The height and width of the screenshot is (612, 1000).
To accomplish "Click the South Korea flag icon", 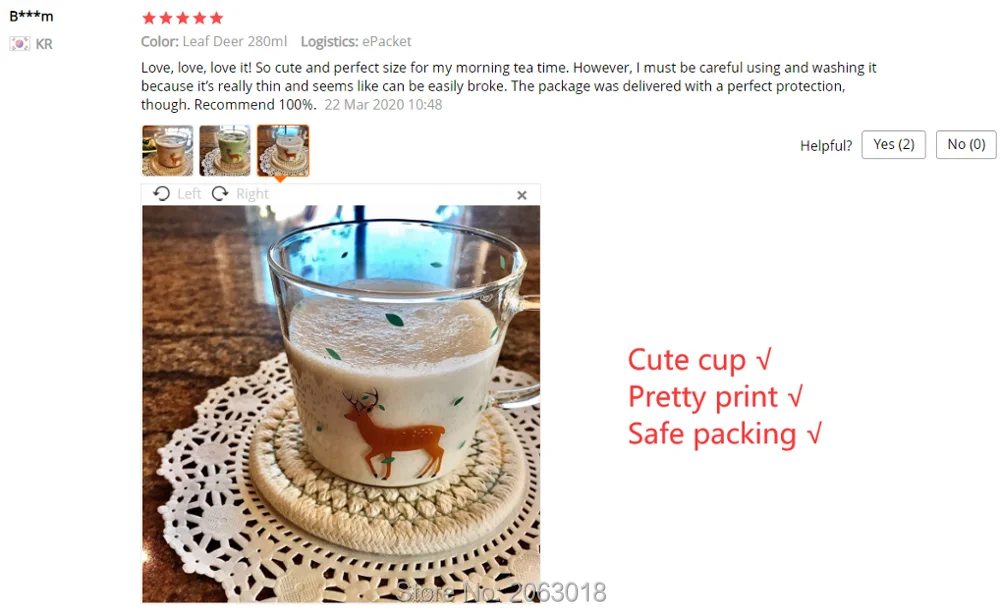I will (19, 44).
